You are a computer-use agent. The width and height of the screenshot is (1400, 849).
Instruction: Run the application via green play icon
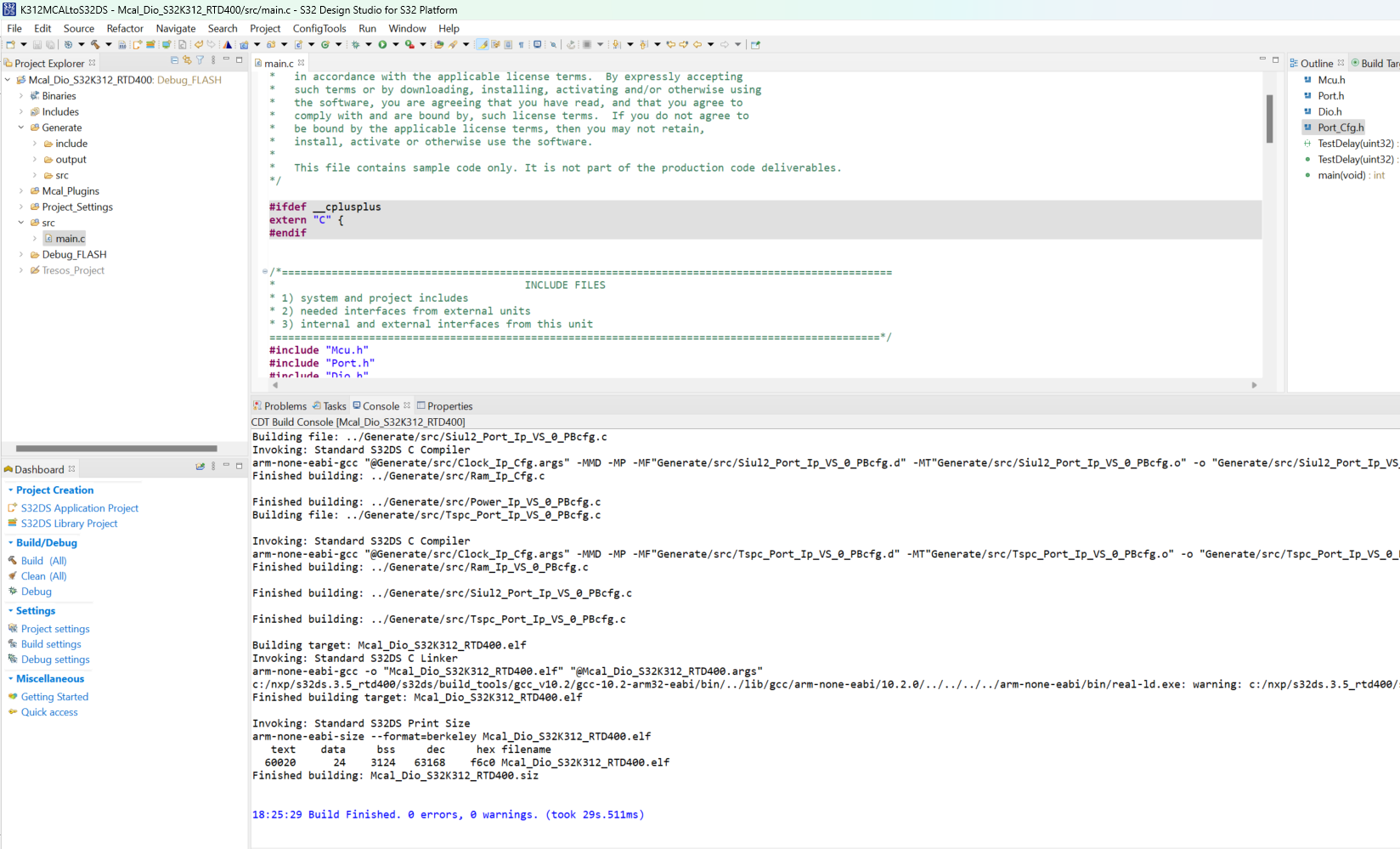click(382, 44)
